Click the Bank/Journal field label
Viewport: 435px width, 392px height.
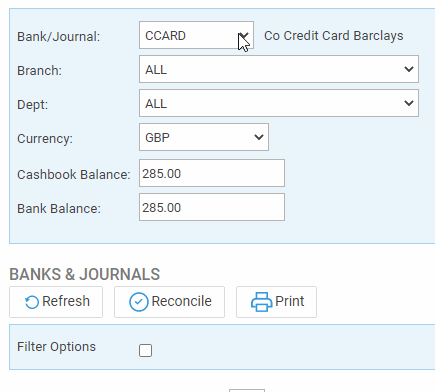(x=59, y=37)
